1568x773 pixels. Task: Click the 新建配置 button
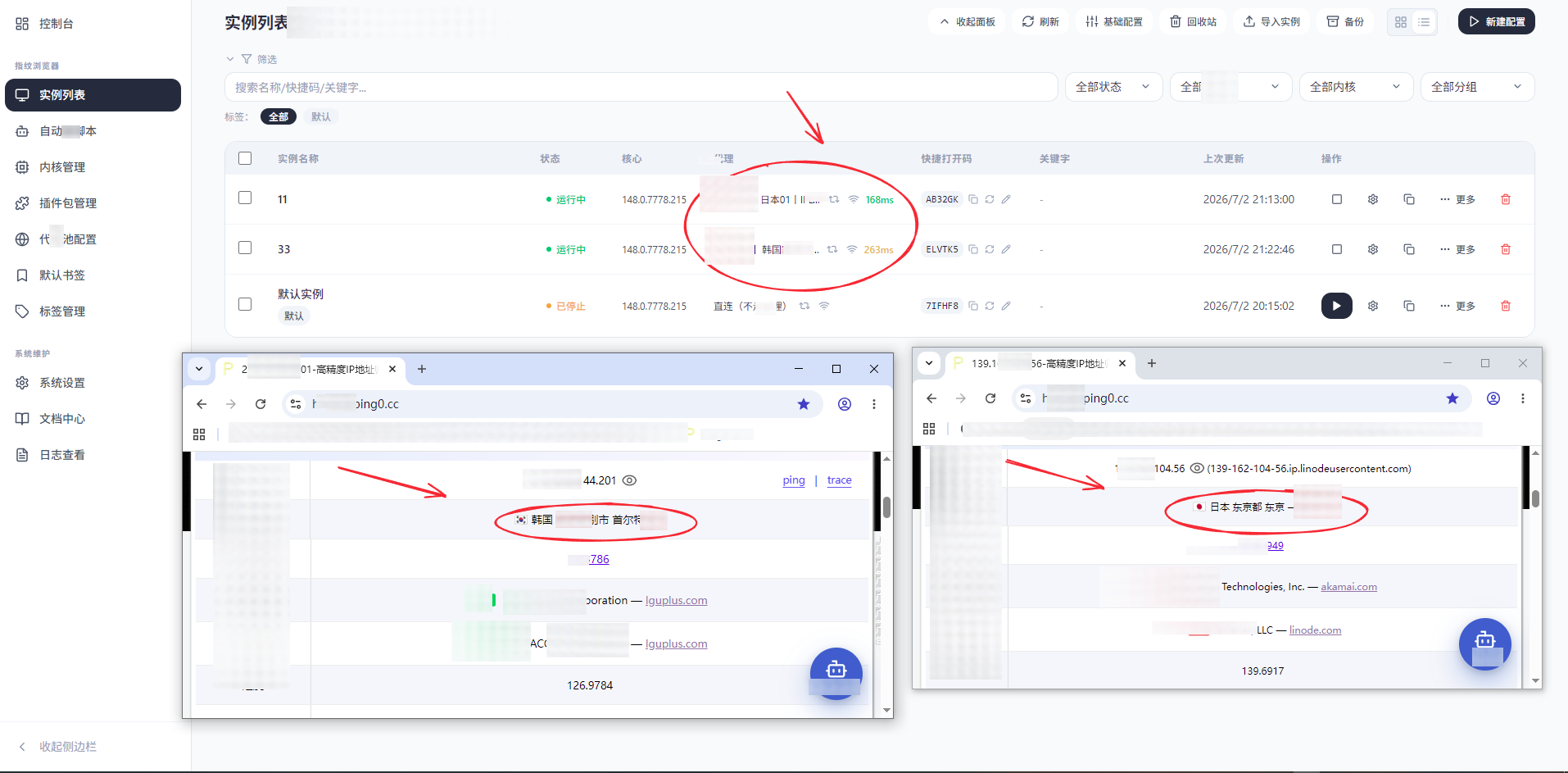[x=1496, y=21]
